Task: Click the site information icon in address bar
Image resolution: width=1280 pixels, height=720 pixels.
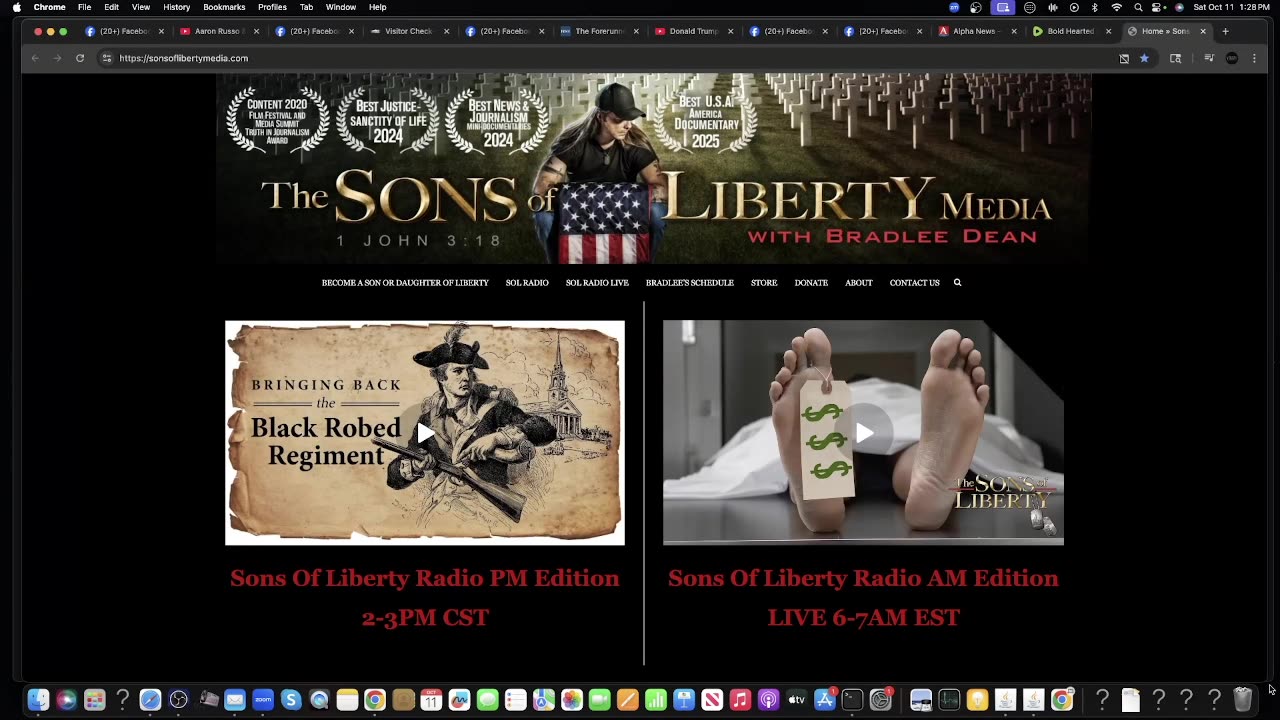Action: point(107,58)
